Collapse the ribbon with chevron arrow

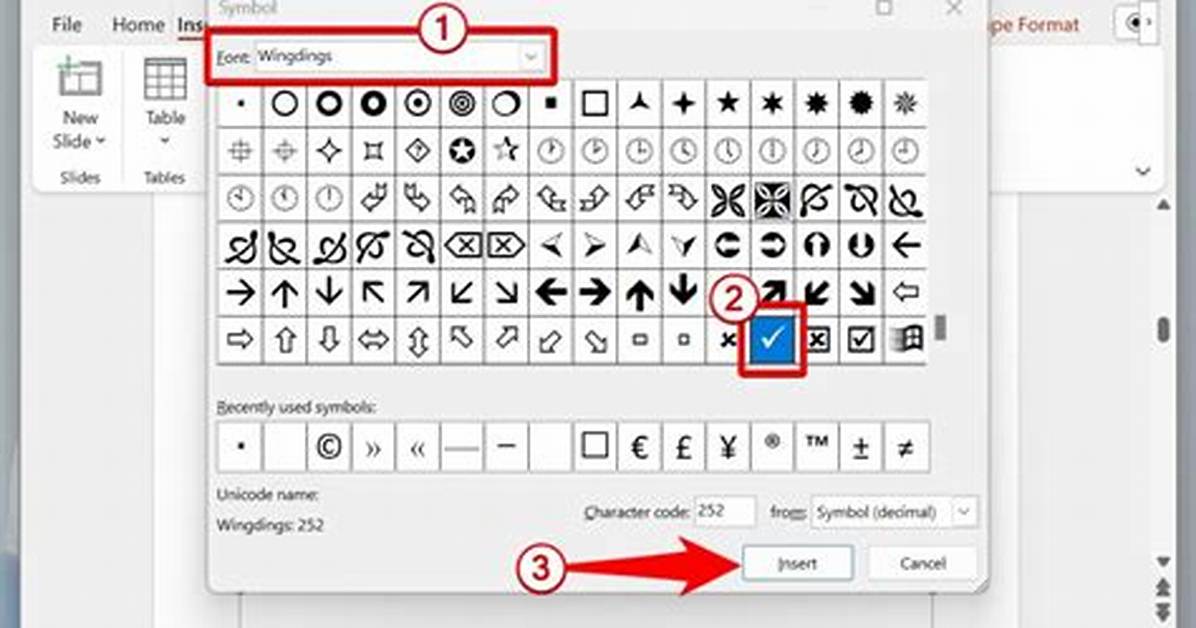click(1143, 171)
